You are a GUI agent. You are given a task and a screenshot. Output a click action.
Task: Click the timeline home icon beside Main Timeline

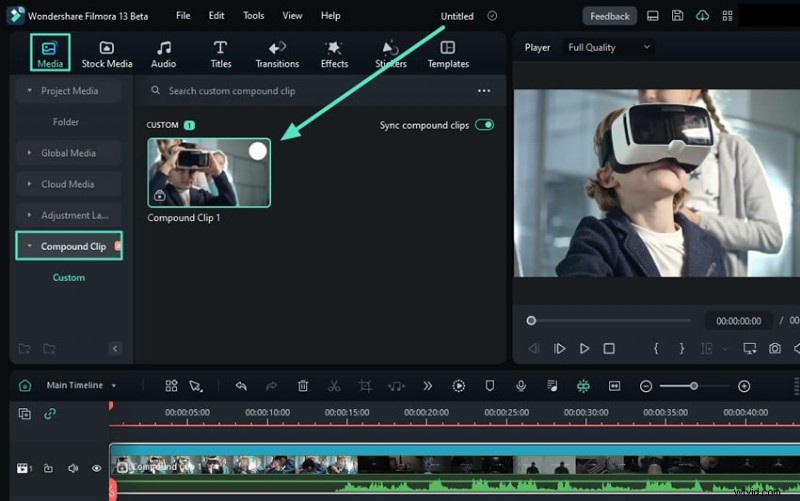(x=24, y=386)
